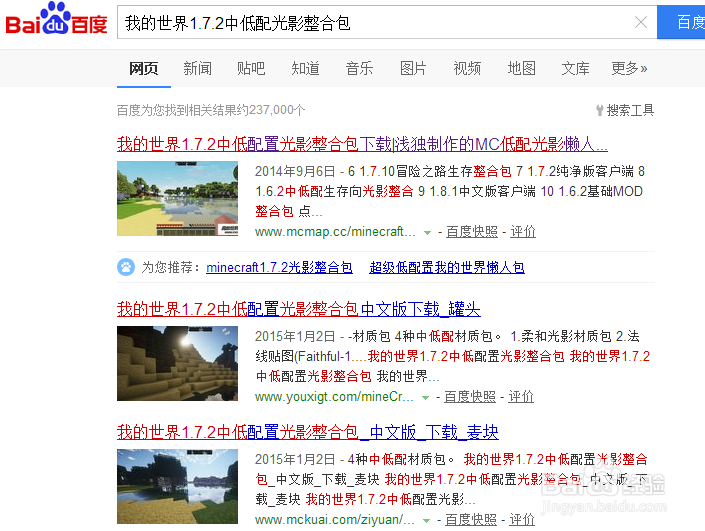Open the 音乐 tab
705x531 pixels.
coord(359,68)
